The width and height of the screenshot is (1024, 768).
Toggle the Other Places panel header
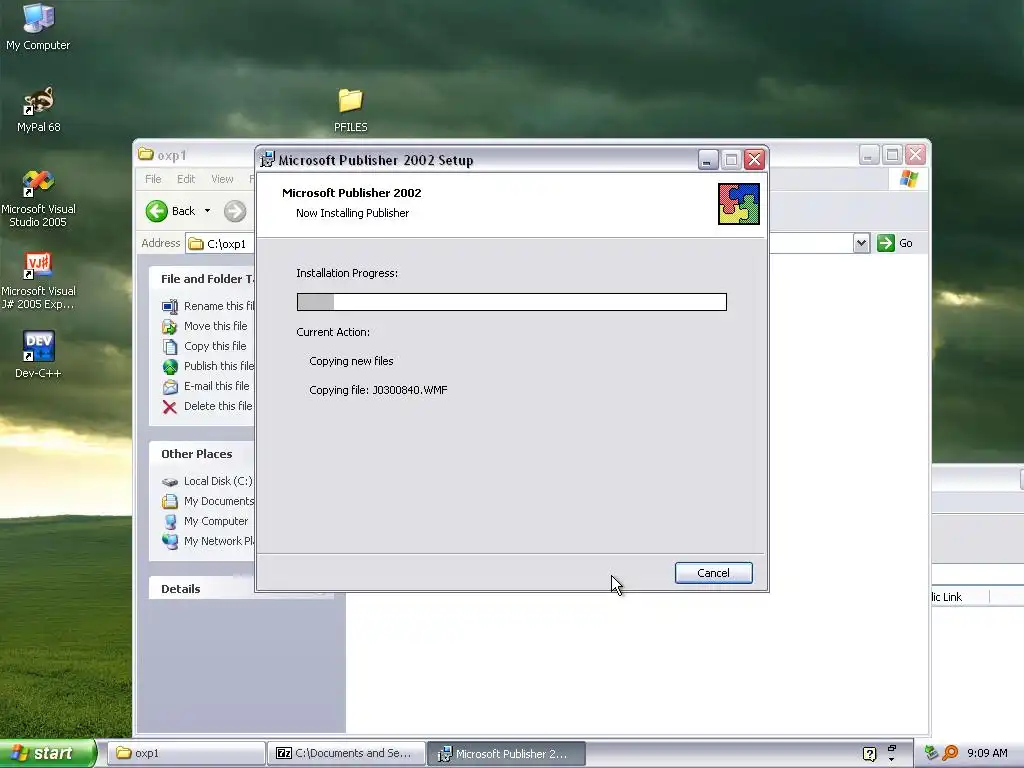point(201,454)
